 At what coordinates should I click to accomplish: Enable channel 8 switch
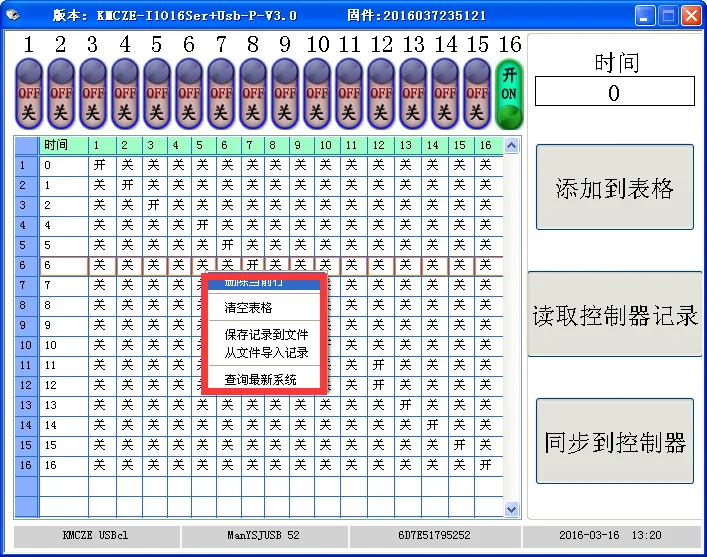[x=253, y=94]
